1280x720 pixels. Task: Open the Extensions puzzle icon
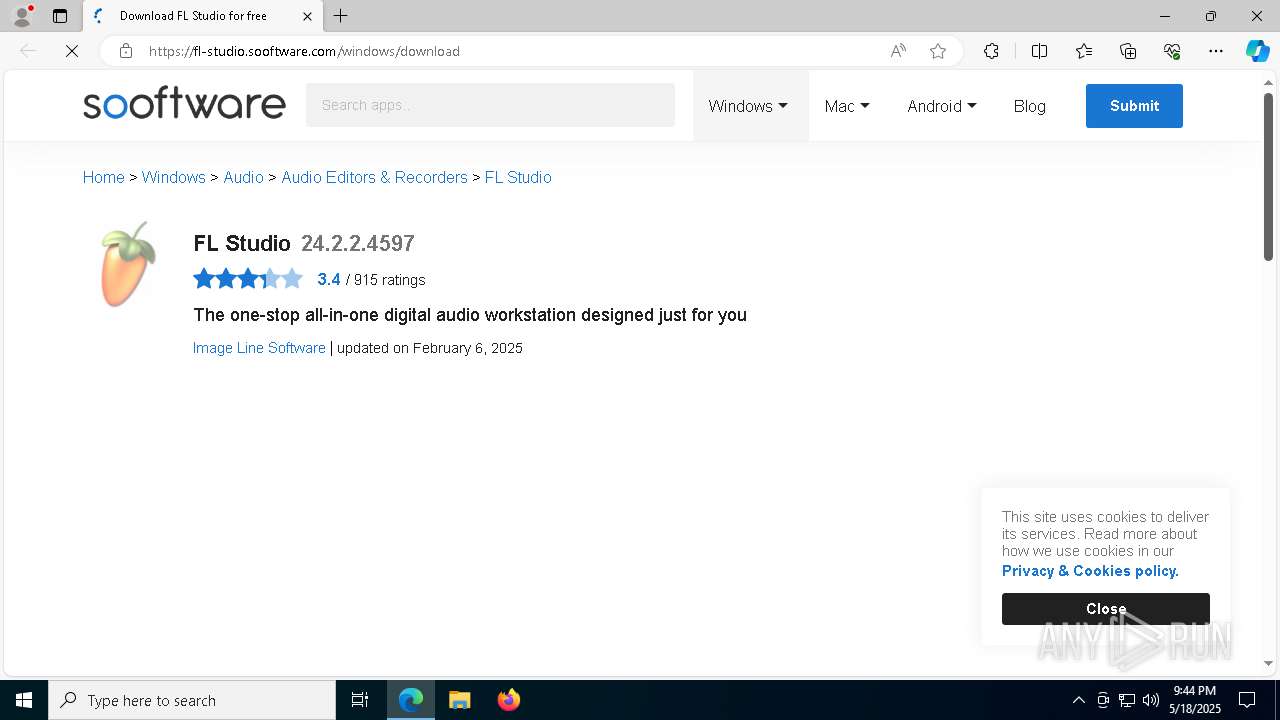pos(991,51)
